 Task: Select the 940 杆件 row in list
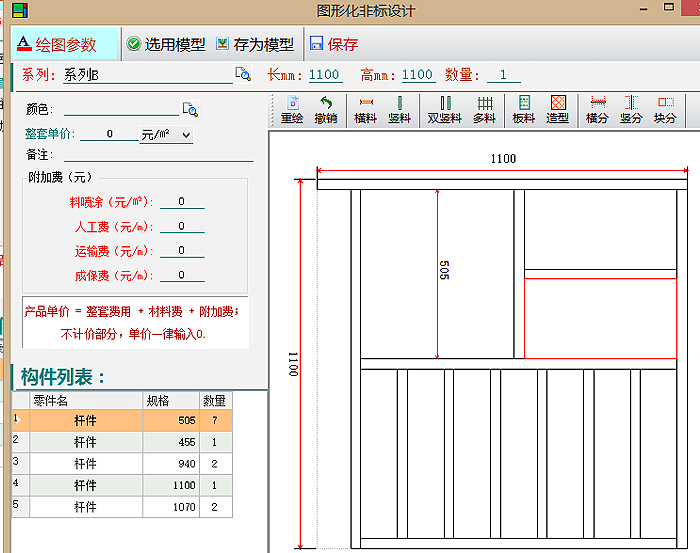tap(122, 464)
